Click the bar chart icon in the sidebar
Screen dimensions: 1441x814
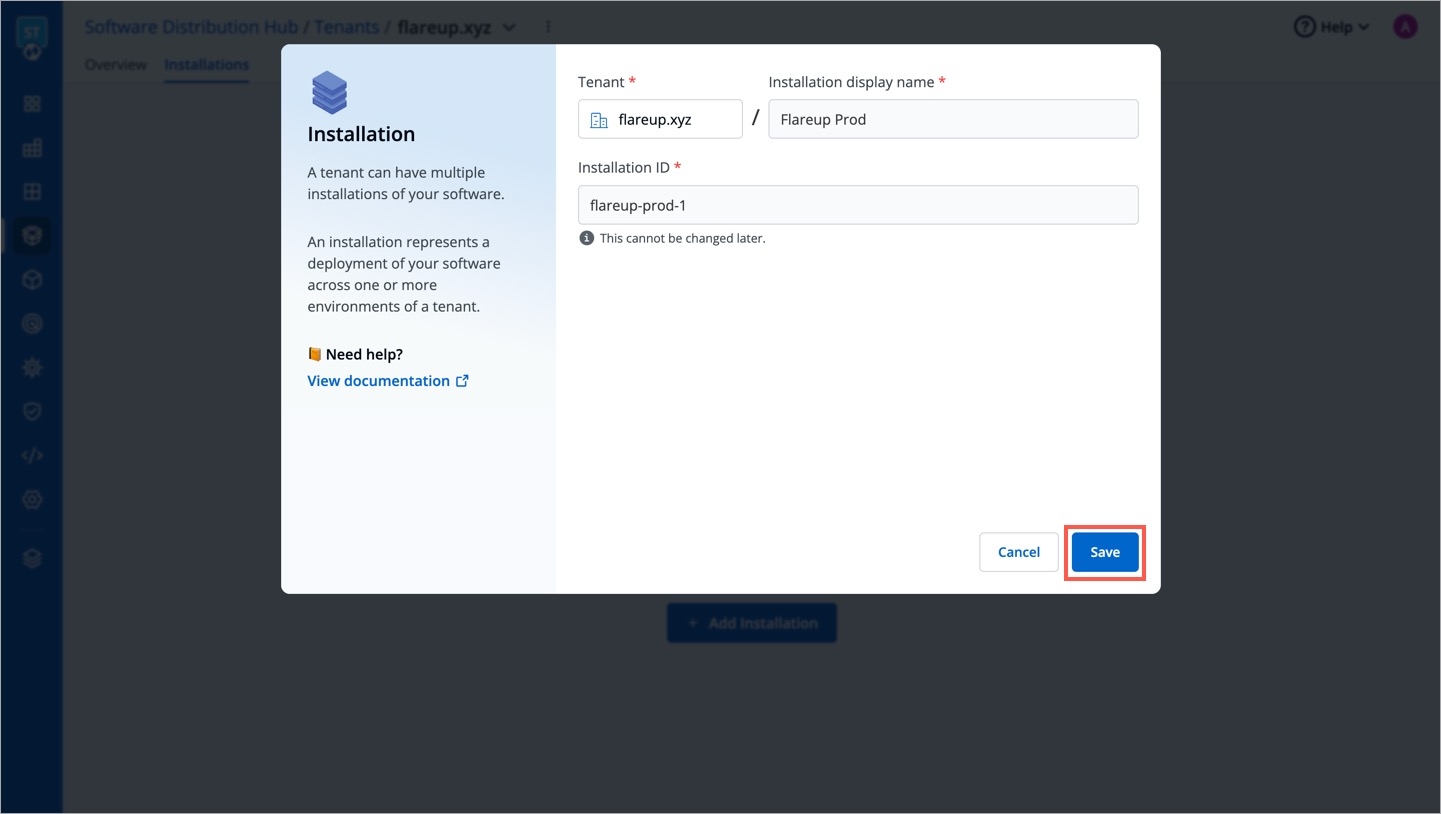pyautogui.click(x=32, y=148)
